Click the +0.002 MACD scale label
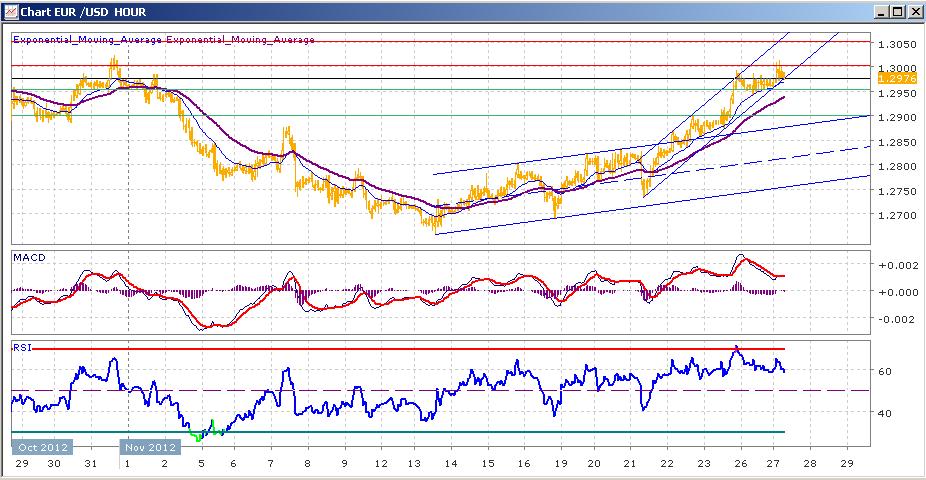The width and height of the screenshot is (926, 480). tap(898, 266)
